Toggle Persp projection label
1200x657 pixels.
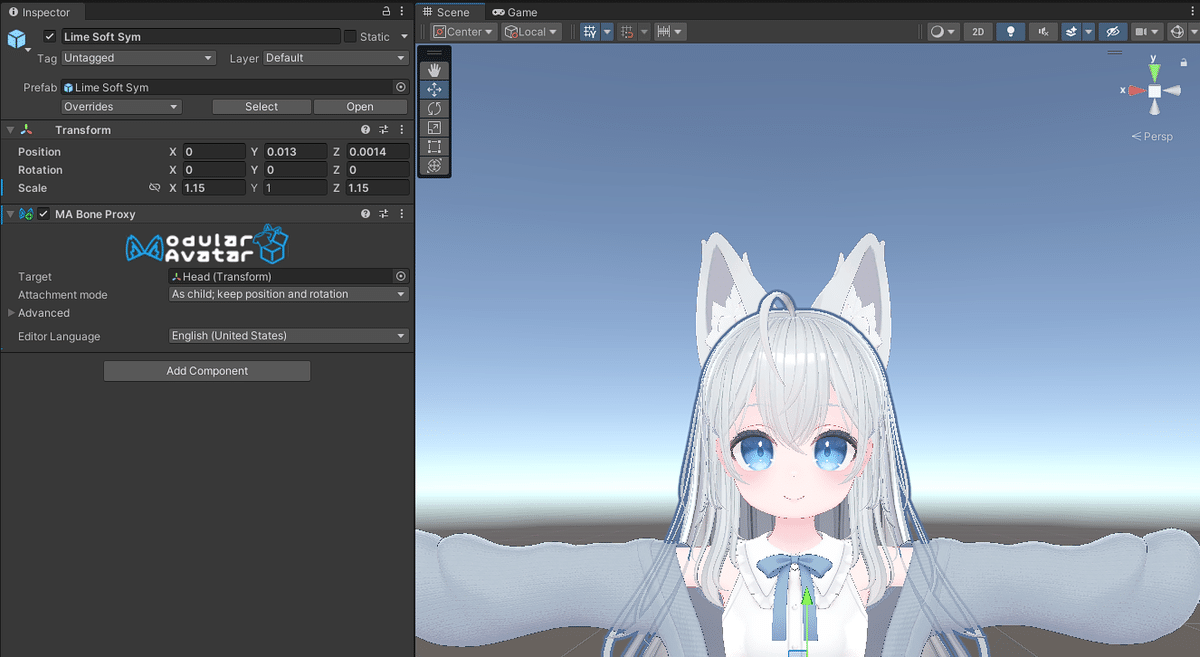click(x=1152, y=136)
